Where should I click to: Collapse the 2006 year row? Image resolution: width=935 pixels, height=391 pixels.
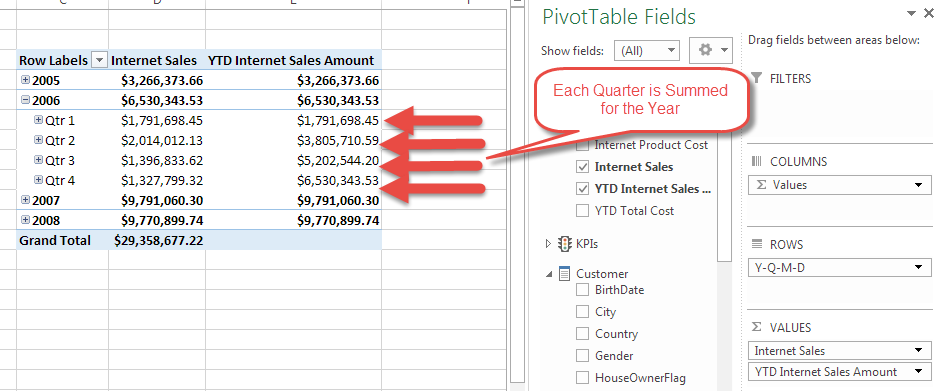tap(25, 100)
